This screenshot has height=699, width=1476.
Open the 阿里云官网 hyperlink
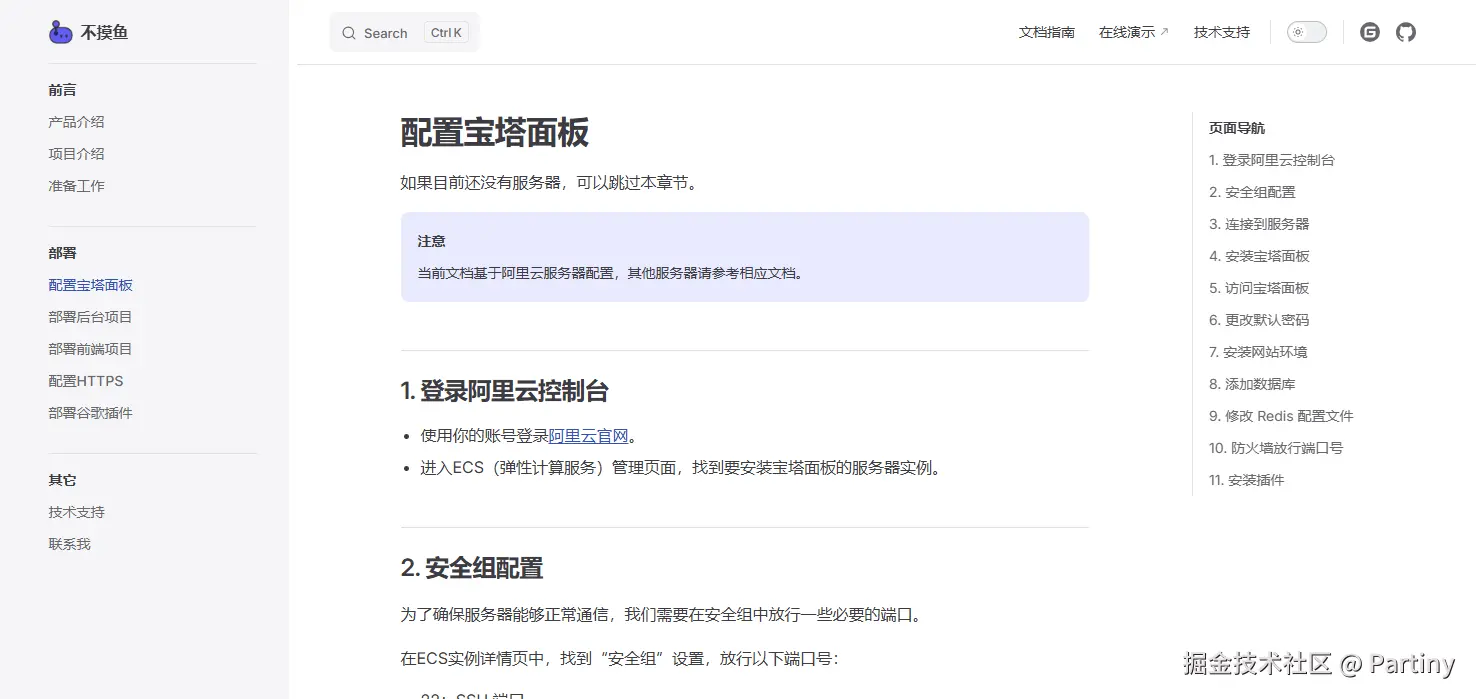pos(587,435)
